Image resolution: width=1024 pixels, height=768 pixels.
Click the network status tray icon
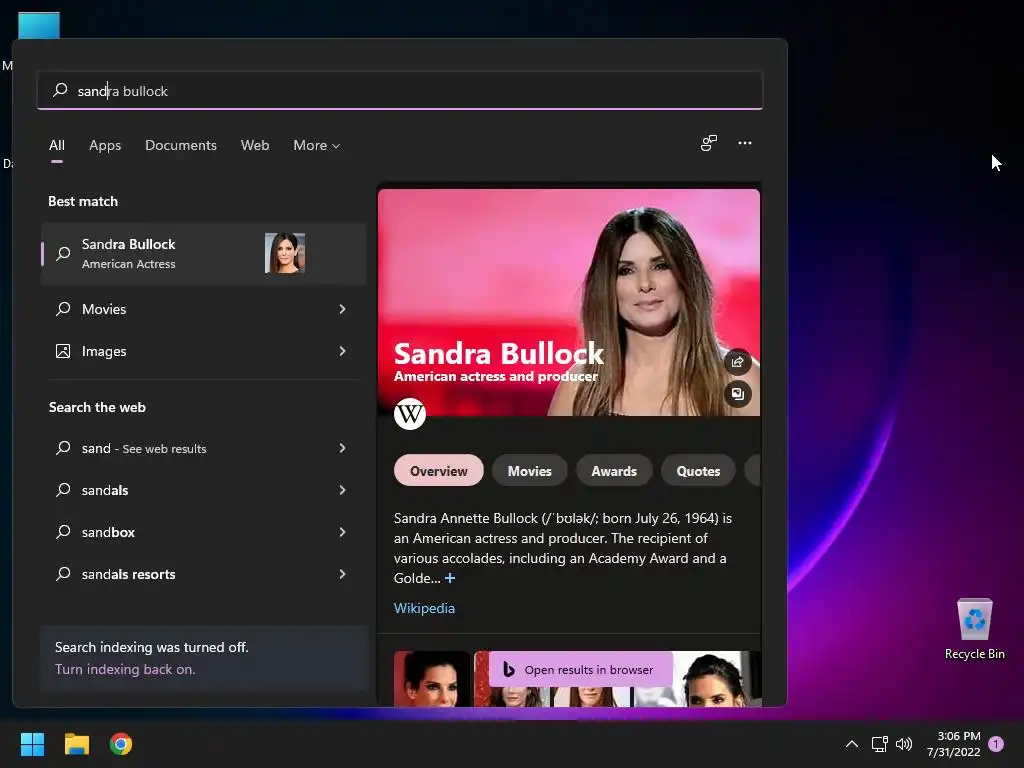pos(879,744)
